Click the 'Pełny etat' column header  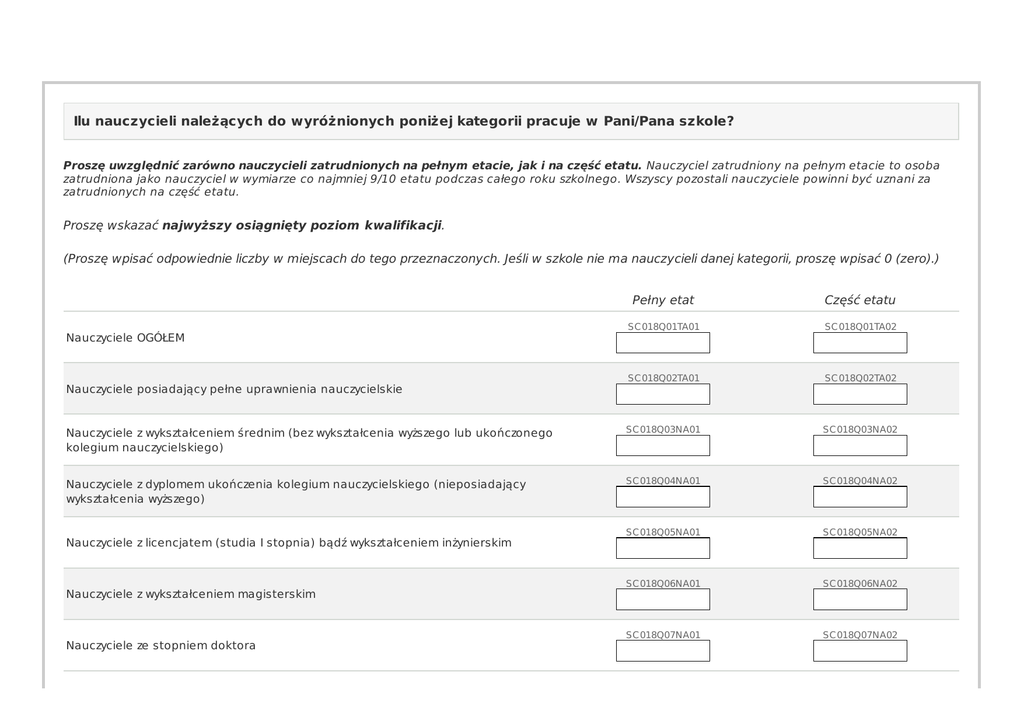click(x=662, y=300)
